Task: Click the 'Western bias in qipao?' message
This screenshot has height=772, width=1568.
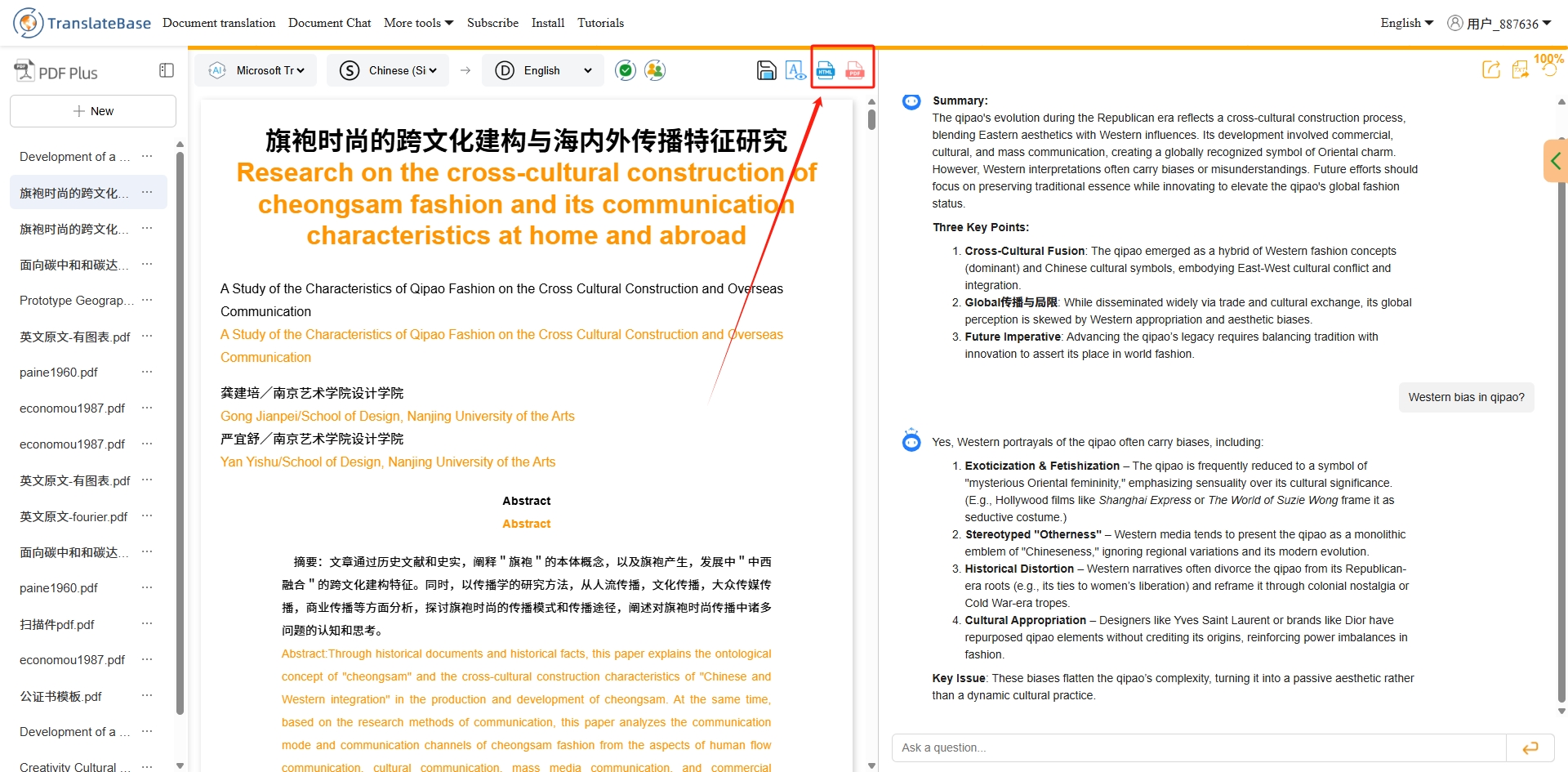Action: (x=1466, y=397)
